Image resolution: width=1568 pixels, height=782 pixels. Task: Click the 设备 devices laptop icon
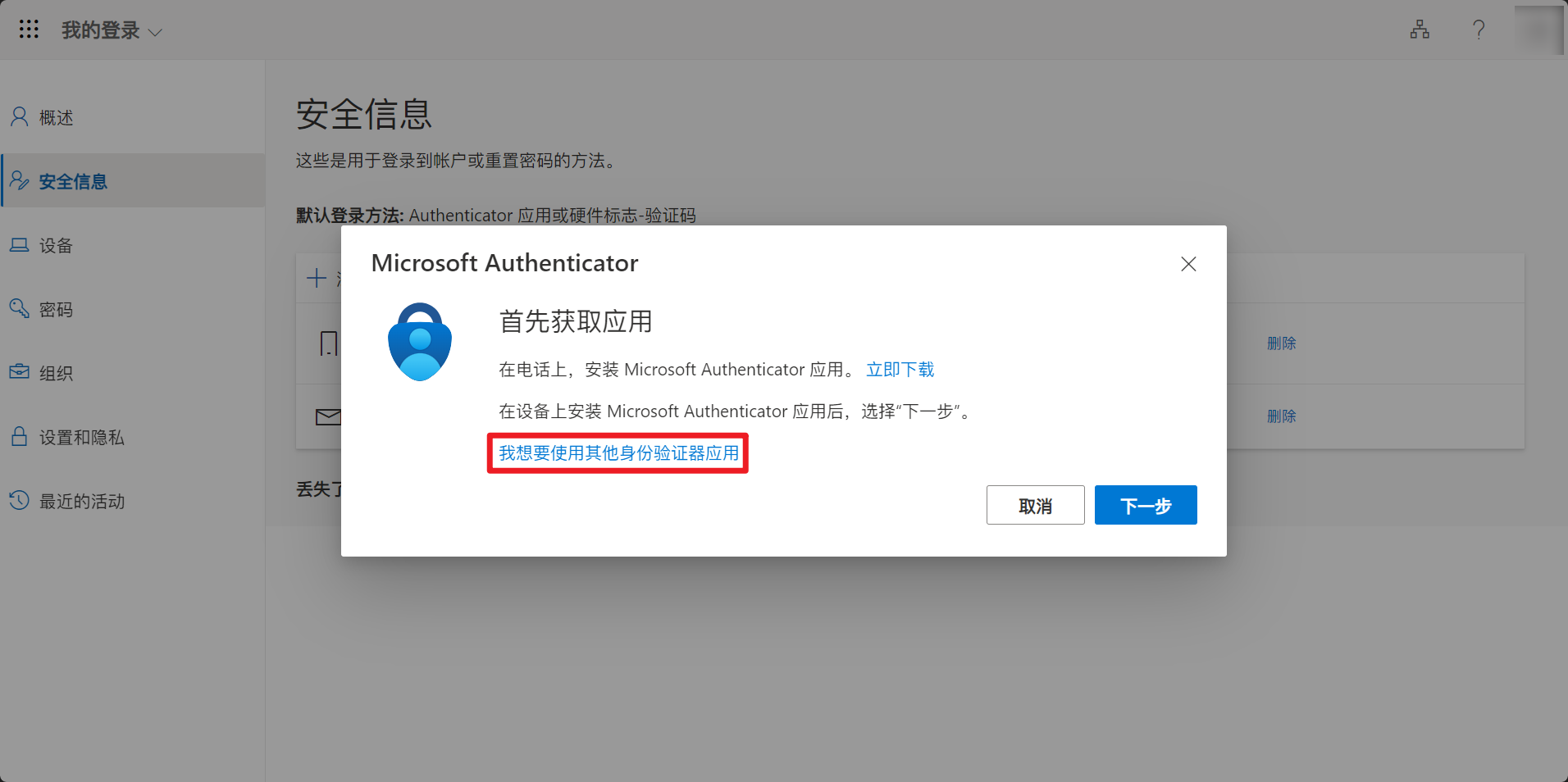tap(19, 244)
